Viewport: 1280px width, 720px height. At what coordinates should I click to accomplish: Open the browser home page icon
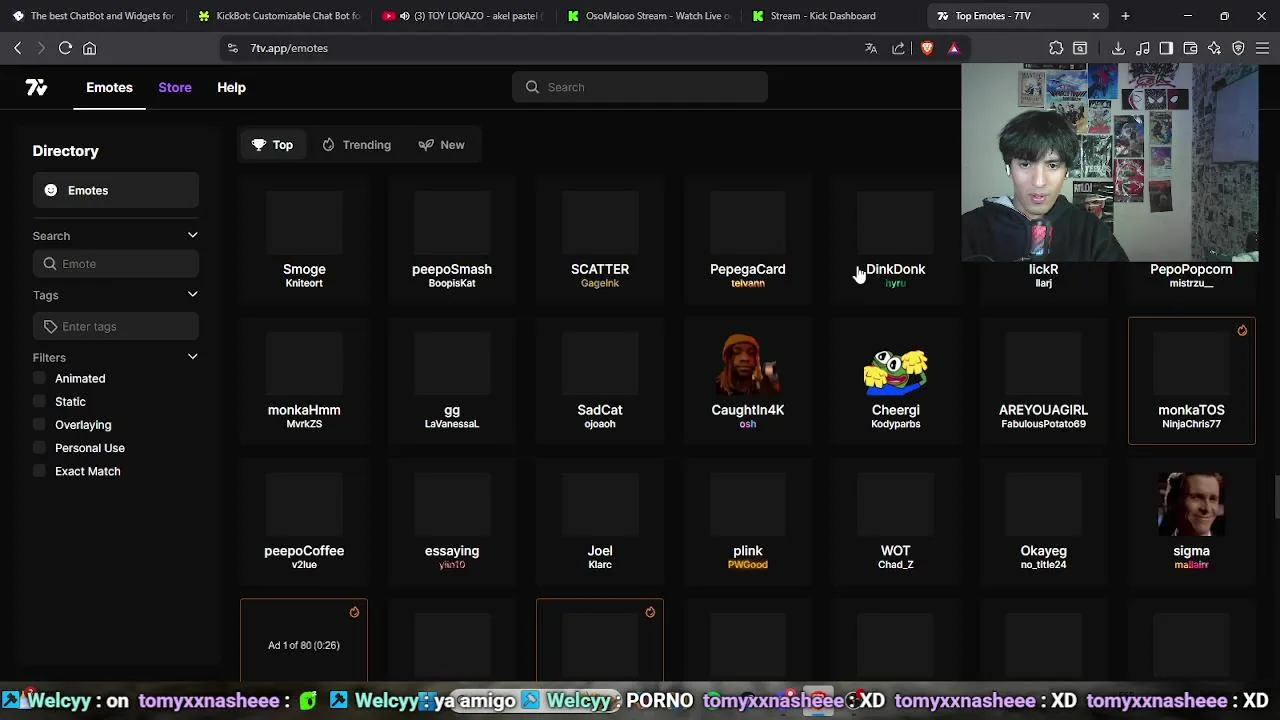tap(89, 48)
